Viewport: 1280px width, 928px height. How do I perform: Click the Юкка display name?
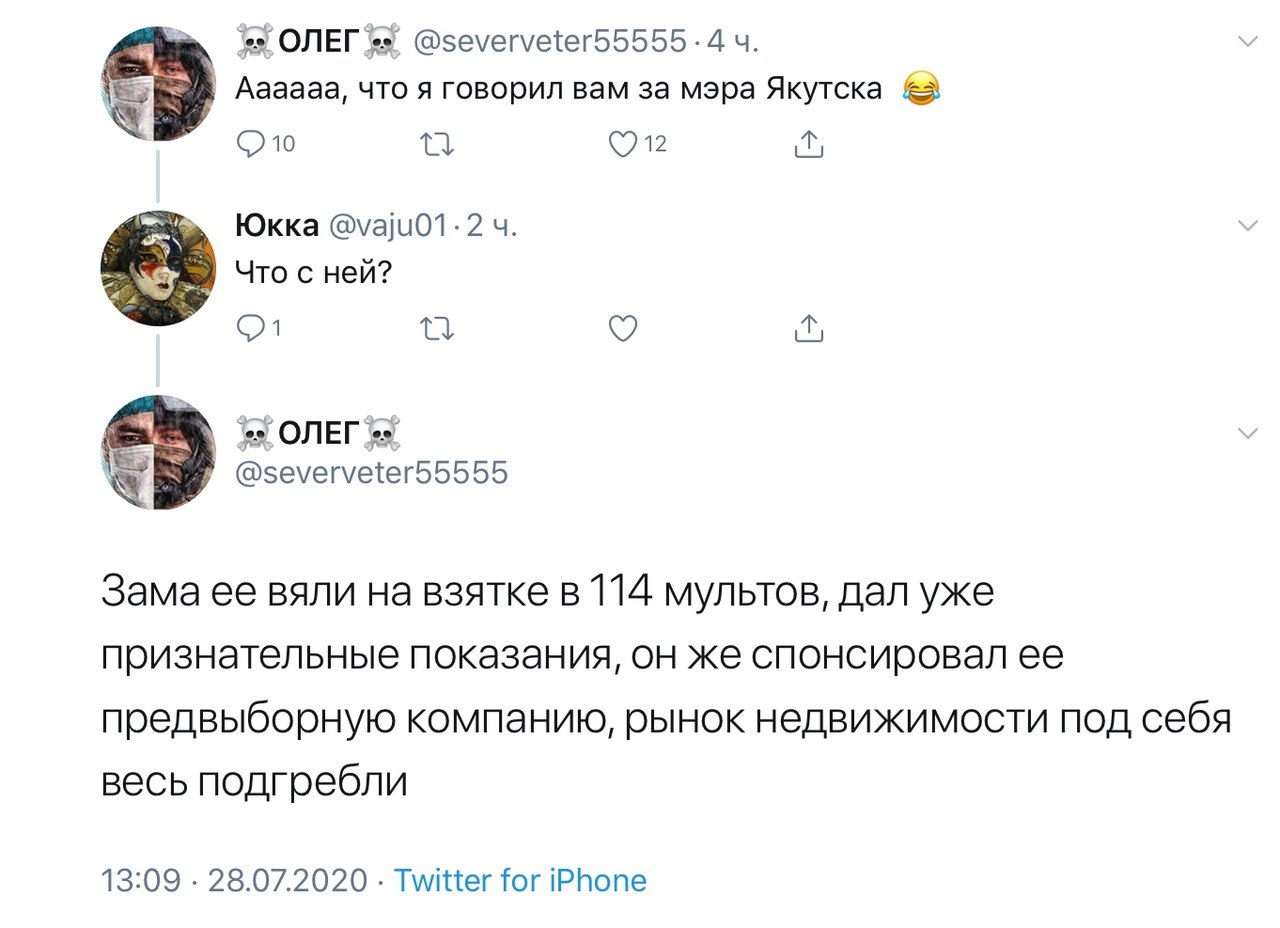click(x=276, y=227)
